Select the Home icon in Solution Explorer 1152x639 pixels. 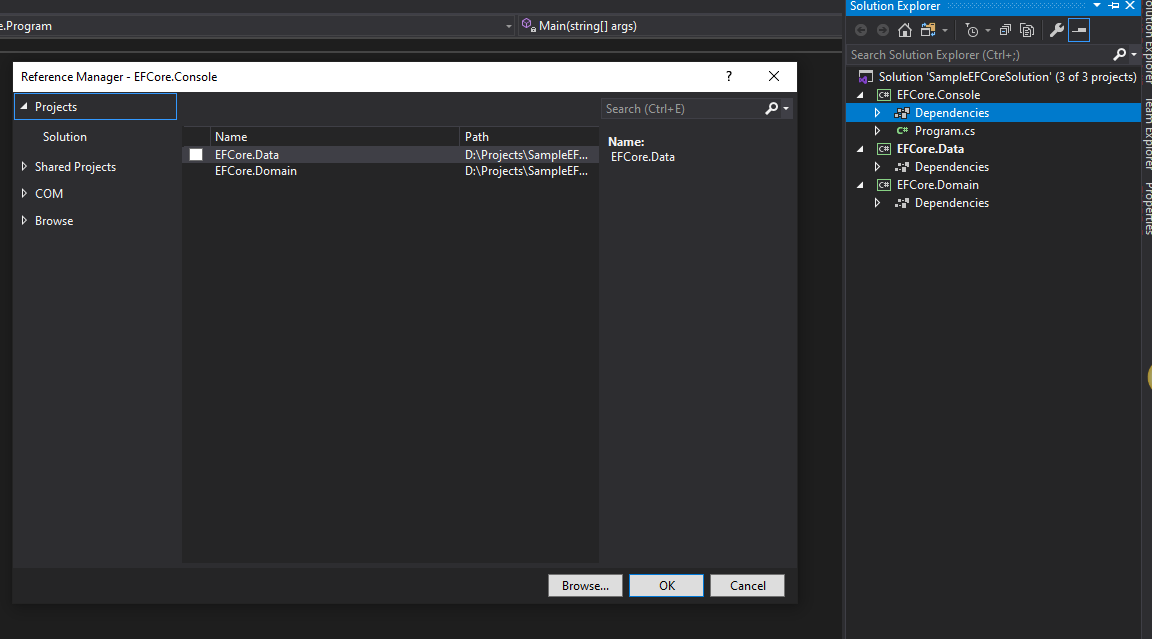point(904,29)
